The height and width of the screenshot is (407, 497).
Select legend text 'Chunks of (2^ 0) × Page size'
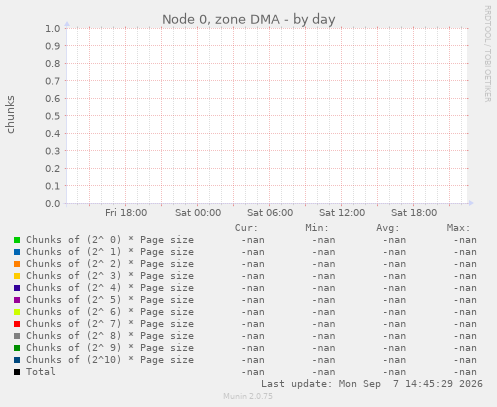point(110,240)
